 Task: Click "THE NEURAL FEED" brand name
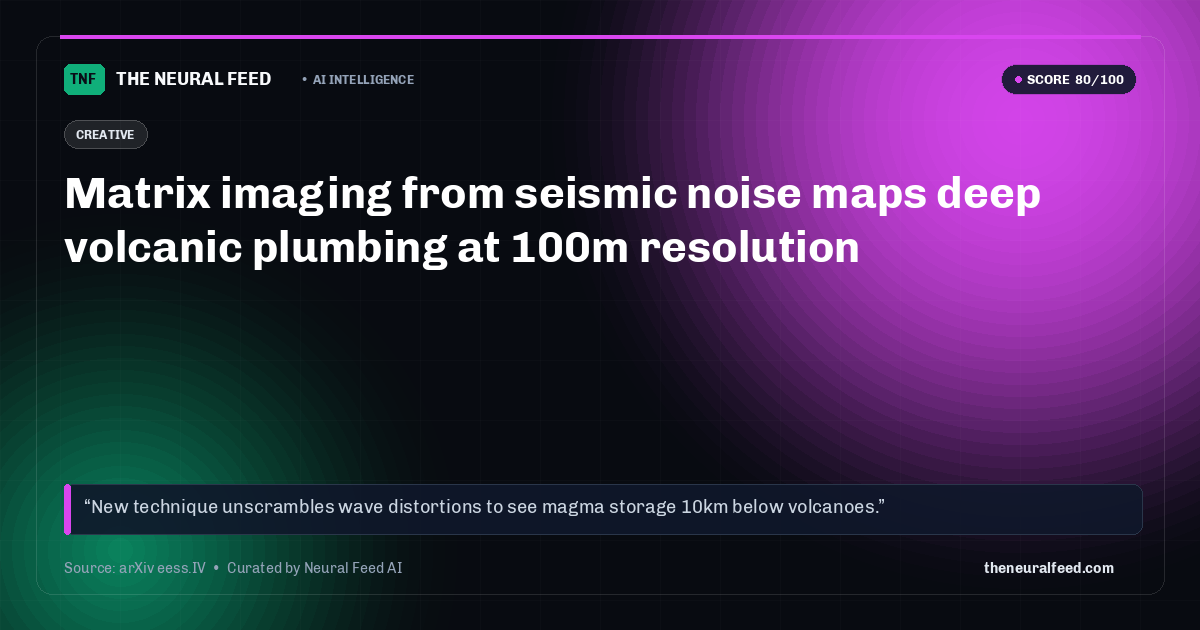(194, 79)
